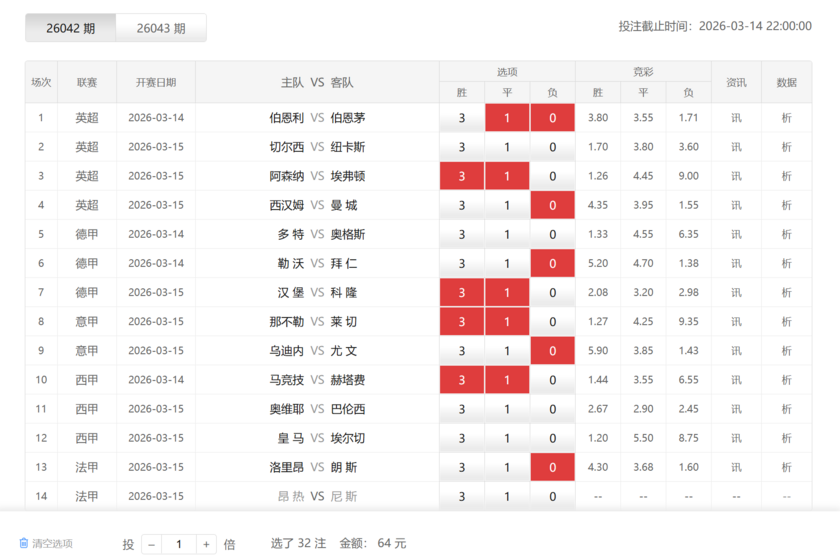Toggle 胜 (3) for 伯恩利 VS 伯恩茅
Image resolution: width=840 pixels, height=560 pixels.
[x=462, y=118]
